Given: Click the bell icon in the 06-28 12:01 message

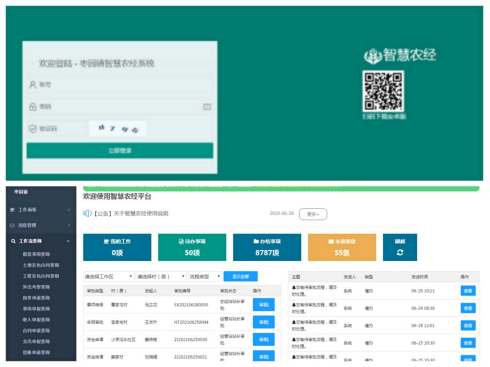Looking at the screenshot, I should pyautogui.click(x=294, y=322).
